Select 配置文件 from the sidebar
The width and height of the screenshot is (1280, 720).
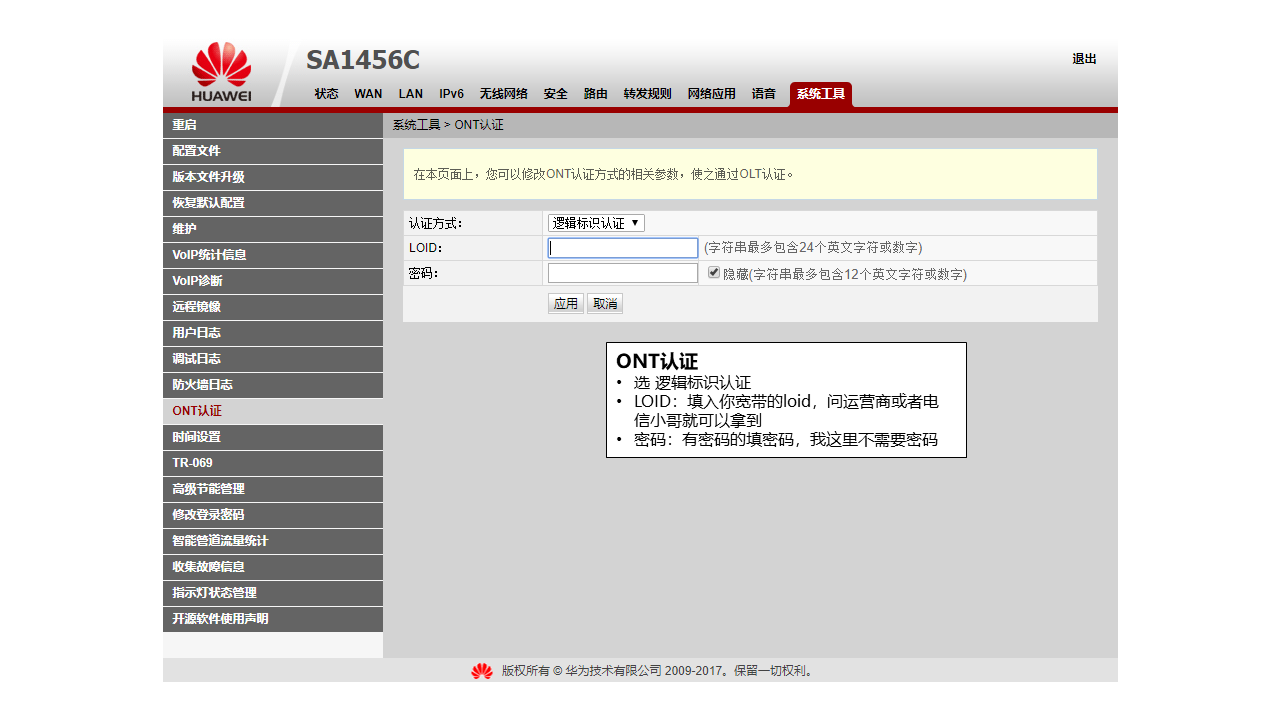272,151
